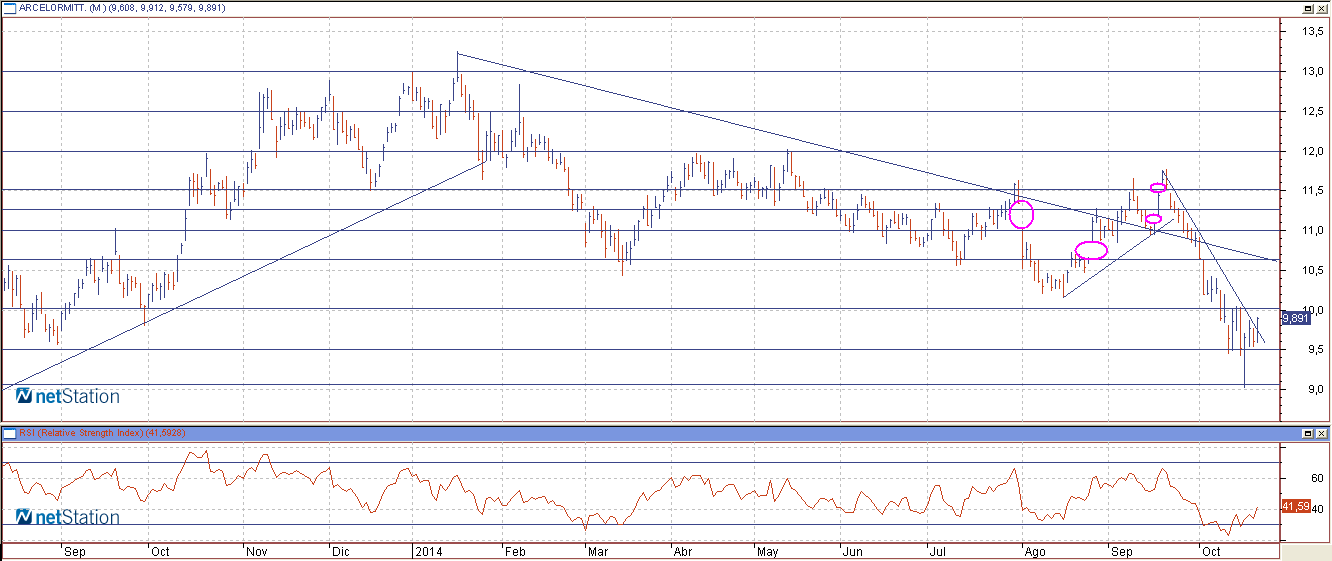Click the Mar label on time axis
The height and width of the screenshot is (561, 1332).
pyautogui.click(x=598, y=551)
